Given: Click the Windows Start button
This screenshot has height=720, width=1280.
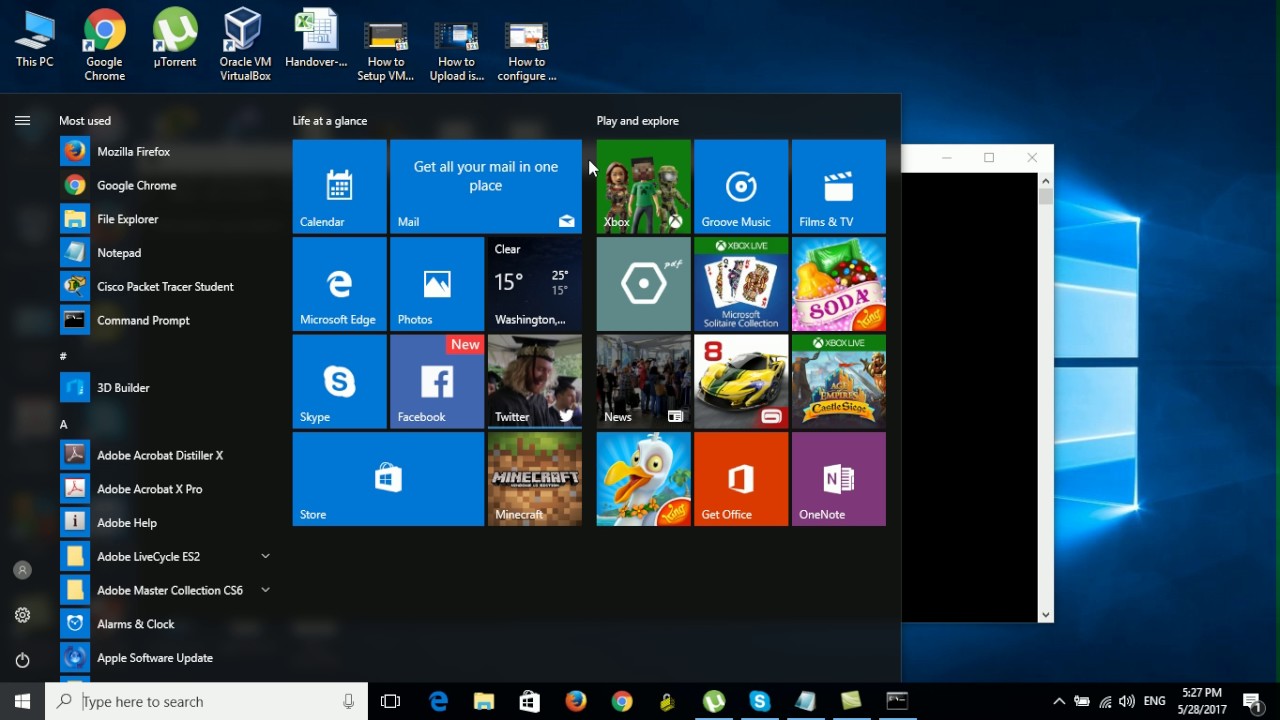Looking at the screenshot, I should 22,702.
